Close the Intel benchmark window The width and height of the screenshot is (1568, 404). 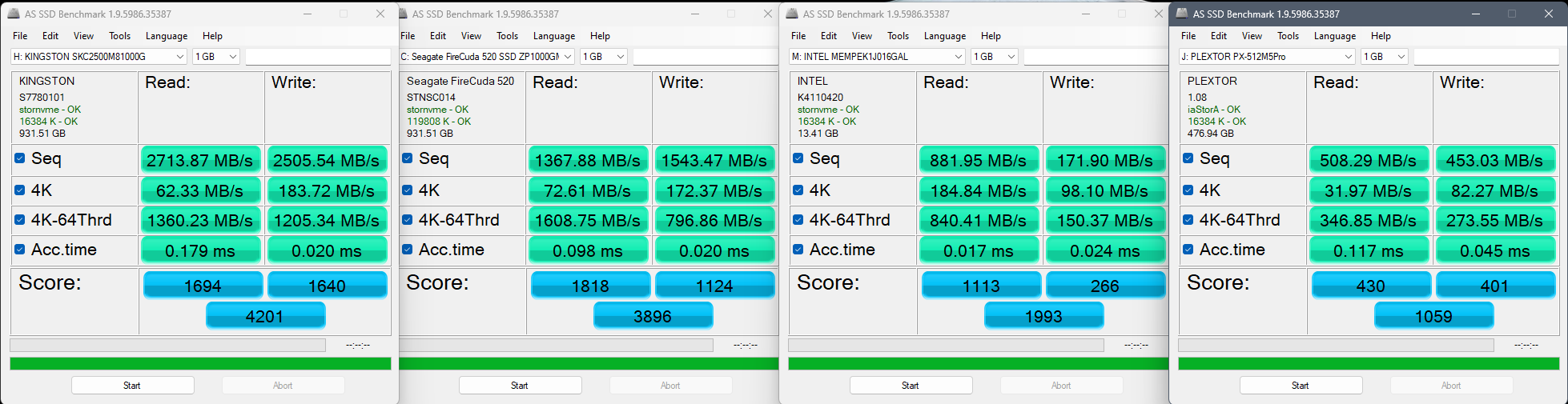[1158, 14]
